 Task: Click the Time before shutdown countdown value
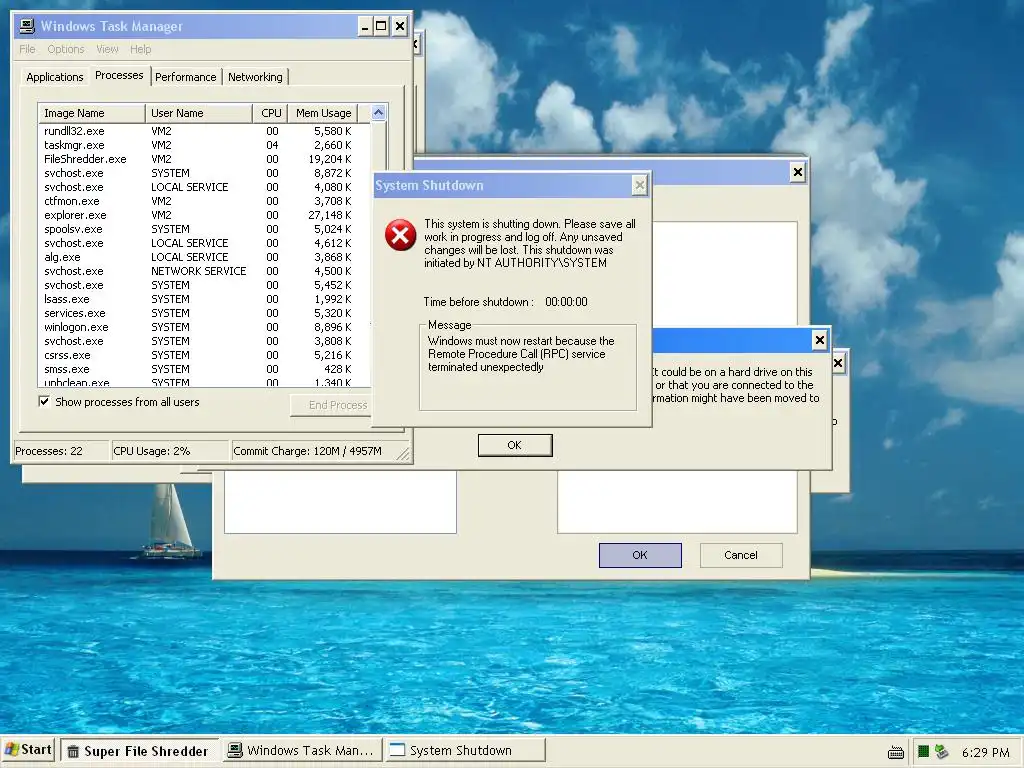point(566,302)
